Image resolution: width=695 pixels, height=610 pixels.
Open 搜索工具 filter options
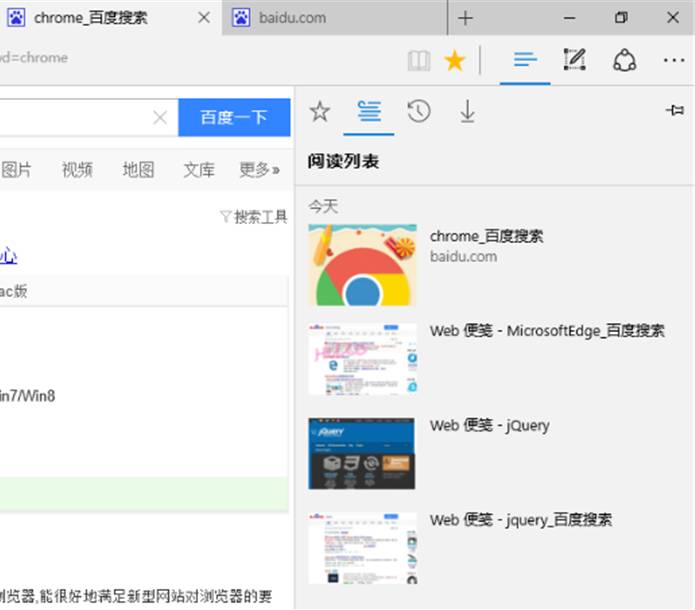click(x=254, y=217)
